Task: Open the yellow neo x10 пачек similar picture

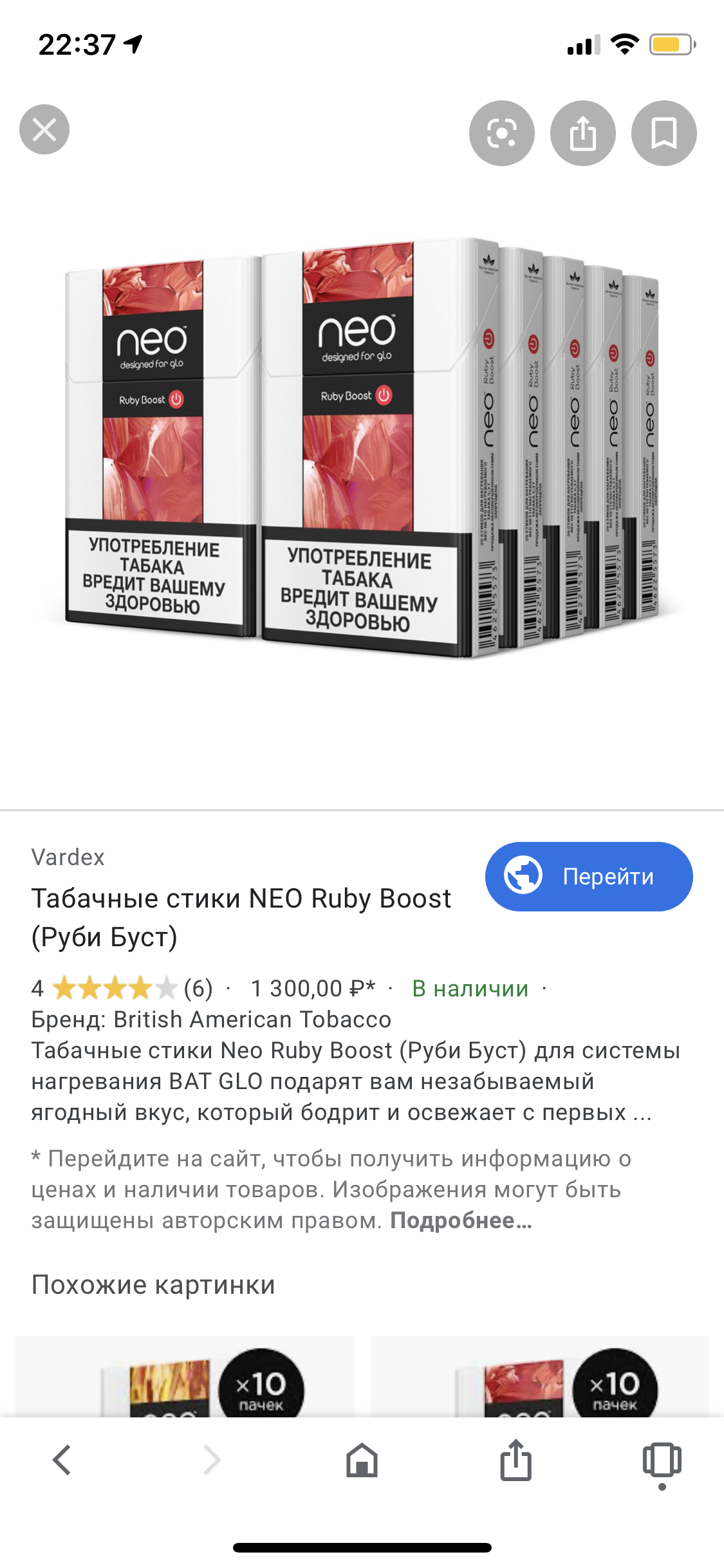Action: click(185, 1376)
